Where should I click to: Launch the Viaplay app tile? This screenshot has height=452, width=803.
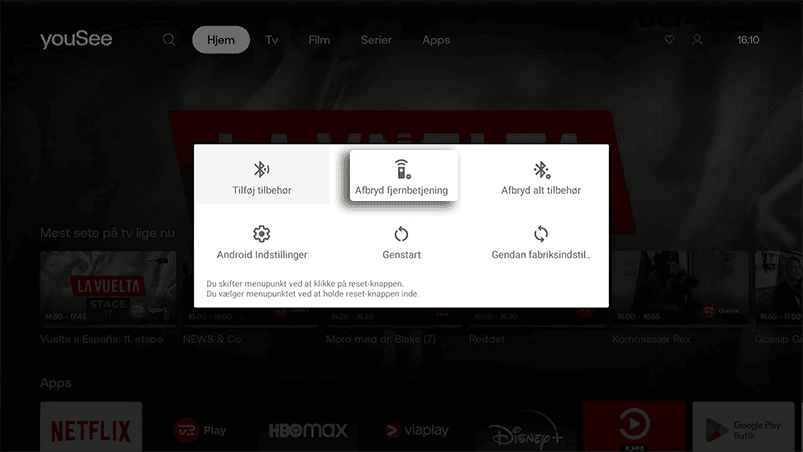coord(417,430)
